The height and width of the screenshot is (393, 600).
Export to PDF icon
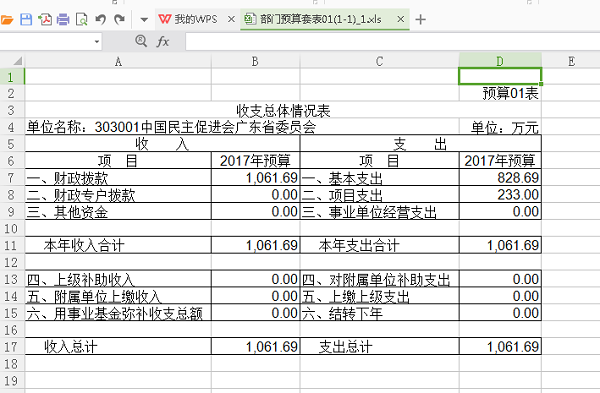[45, 19]
